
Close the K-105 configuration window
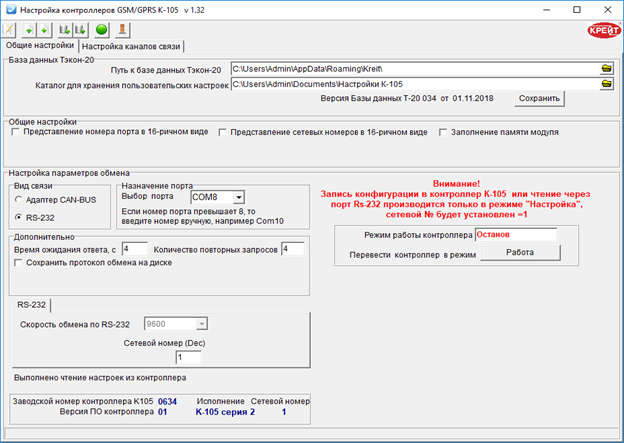(x=607, y=10)
